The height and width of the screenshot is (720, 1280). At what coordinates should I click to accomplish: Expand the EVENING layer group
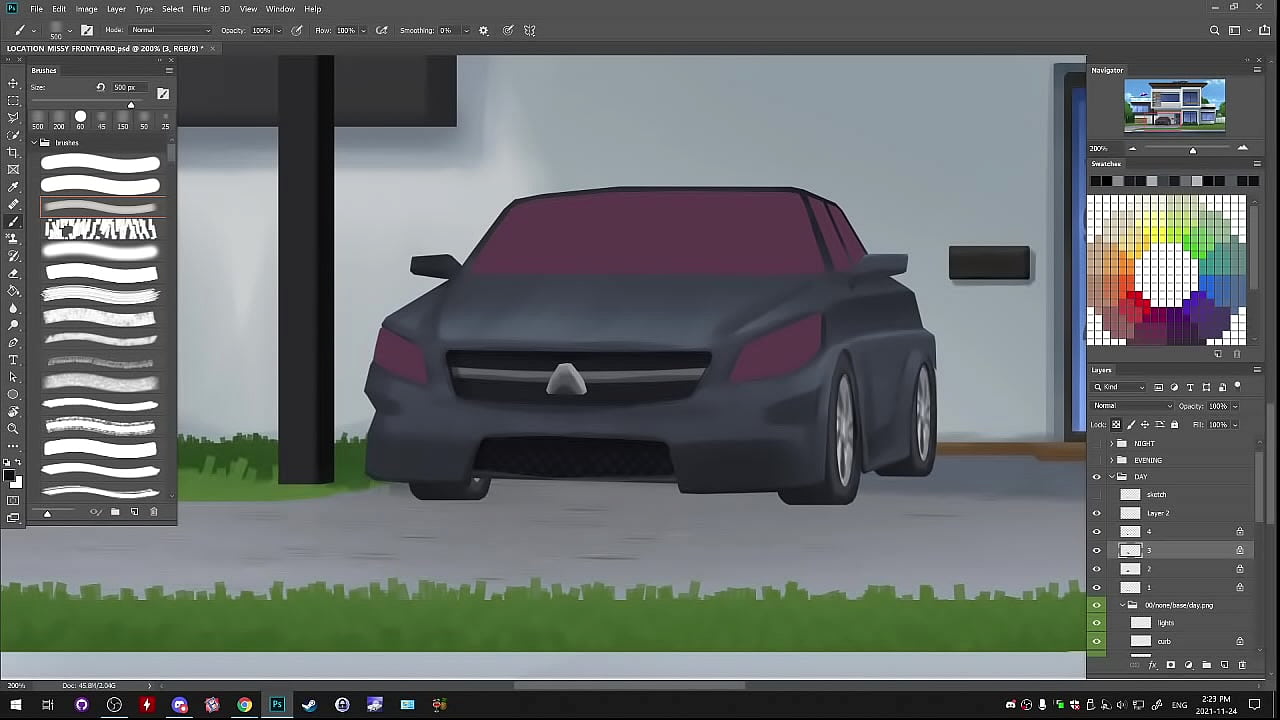[x=1111, y=460]
